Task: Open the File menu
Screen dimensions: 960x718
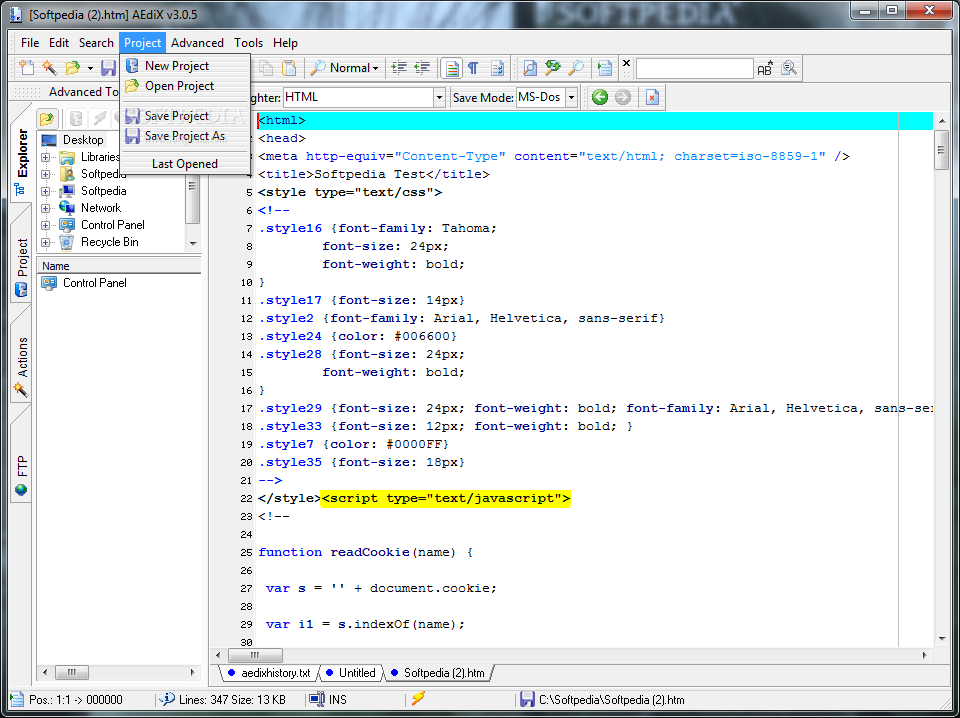Action: pos(29,43)
